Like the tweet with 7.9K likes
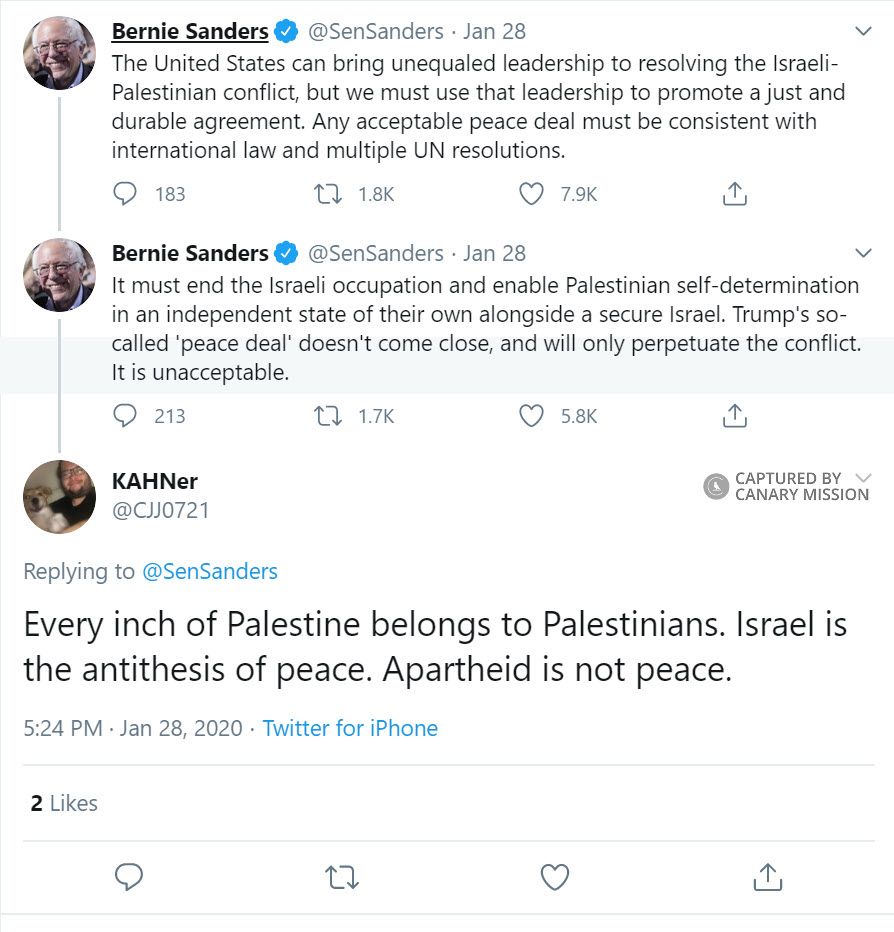This screenshot has height=932, width=894. 532,194
